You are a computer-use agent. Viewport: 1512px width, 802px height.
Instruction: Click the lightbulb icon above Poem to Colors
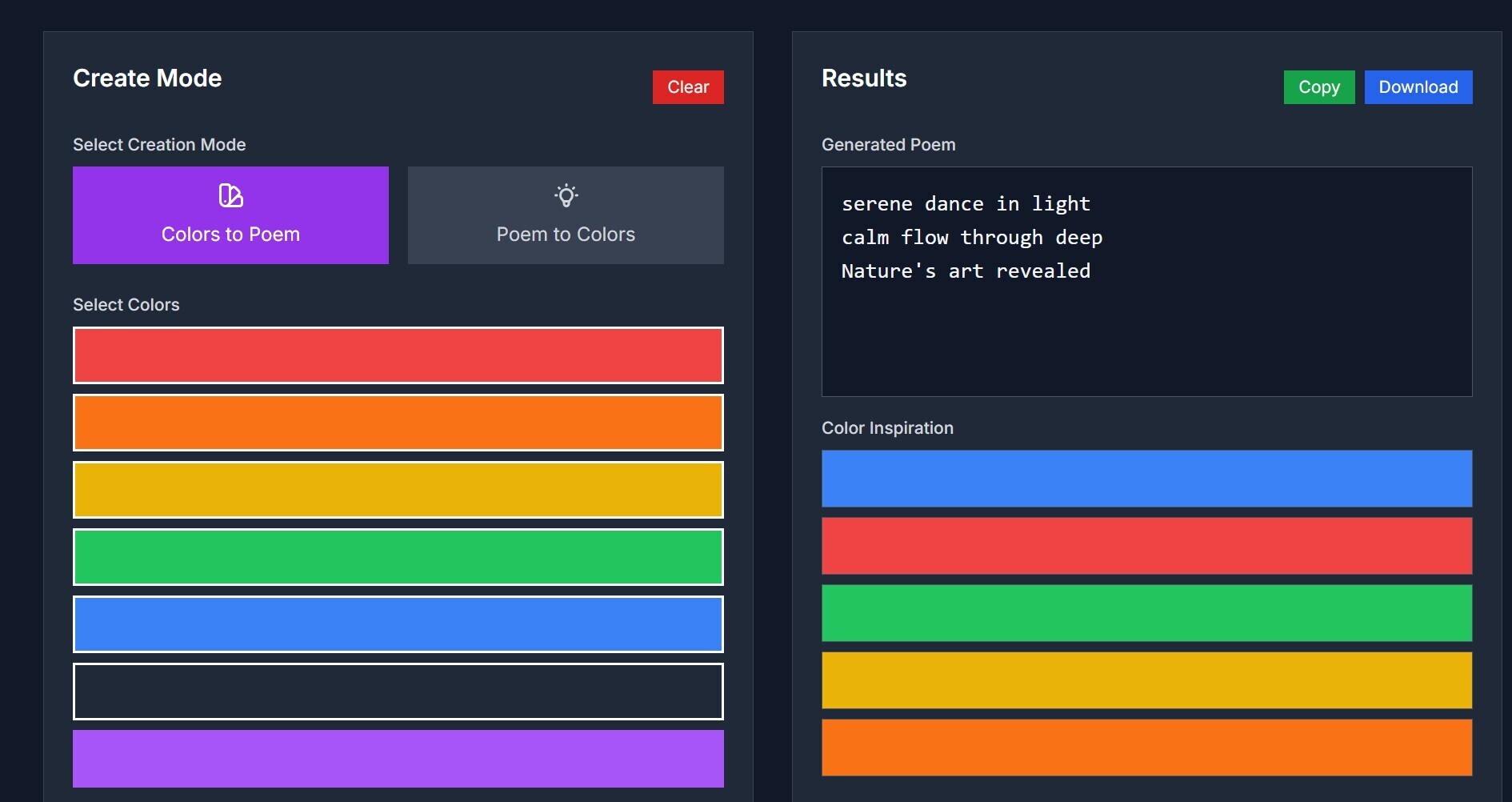pyautogui.click(x=566, y=195)
